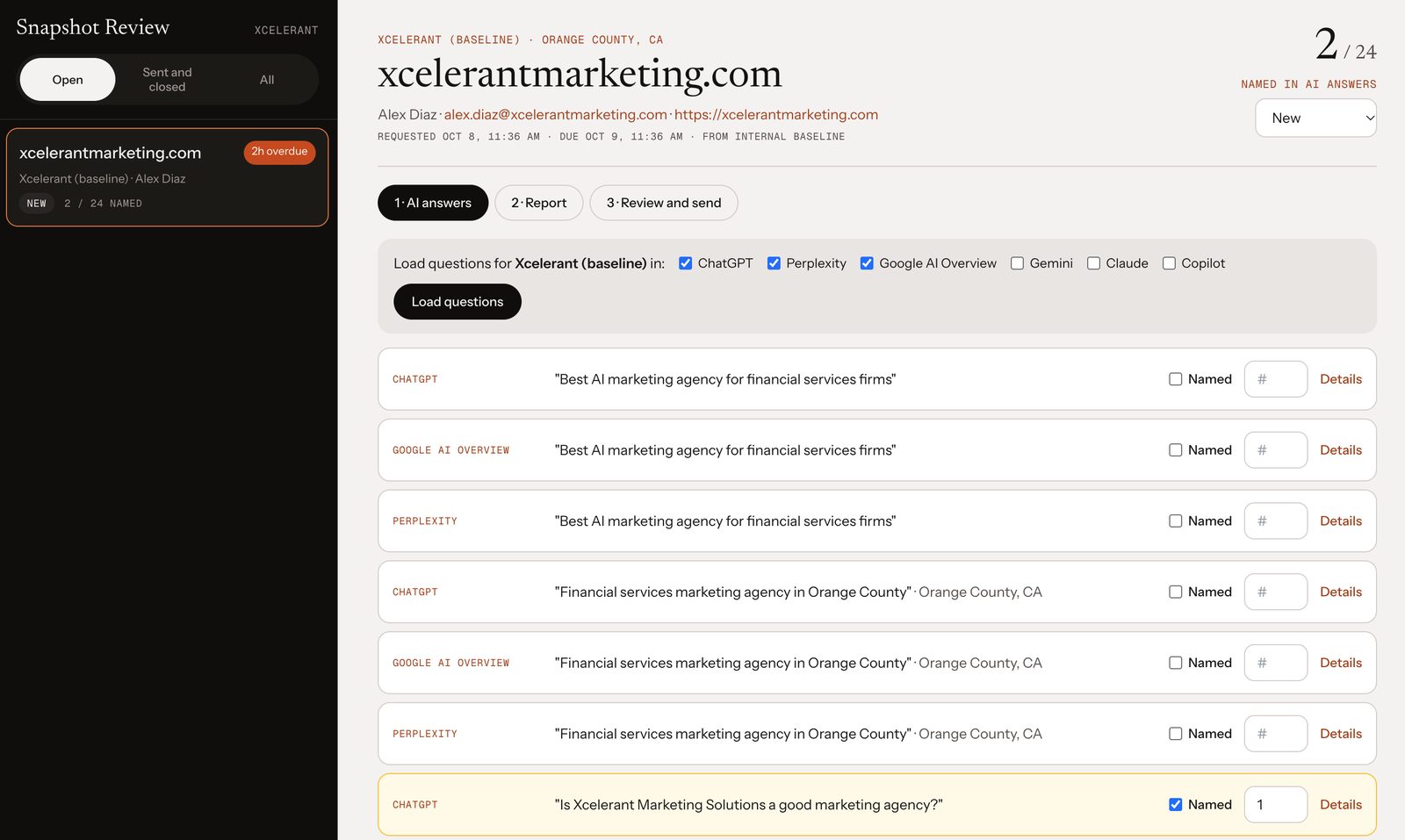1405x840 pixels.
Task: Check Named for ChatGPT Orange County row
Action: click(x=1175, y=592)
